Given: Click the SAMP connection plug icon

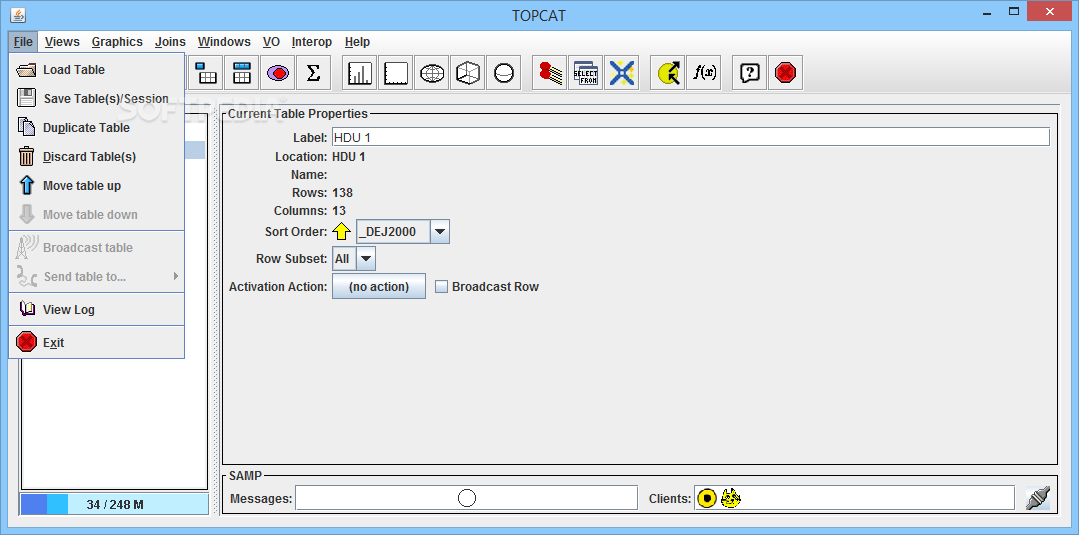Looking at the screenshot, I should tap(1037, 499).
